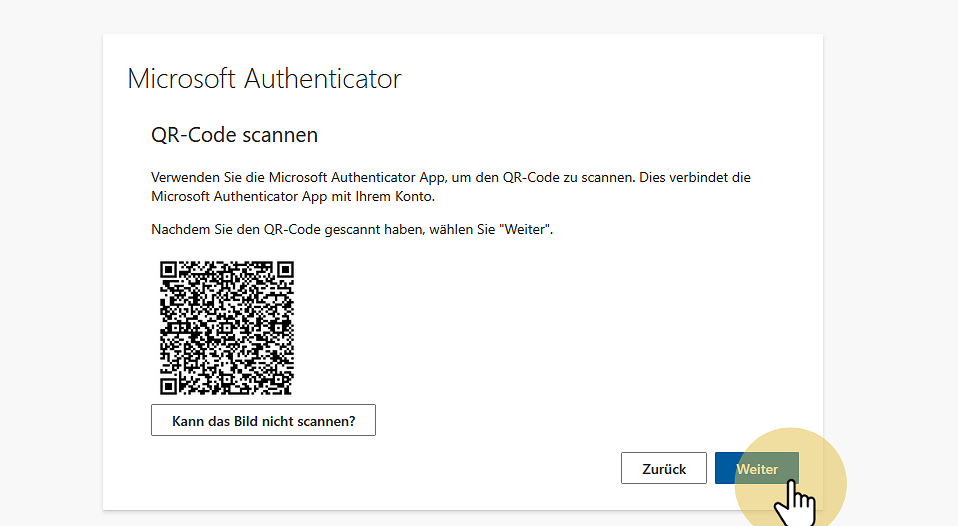Click the QR code's top-left finder square

click(169, 270)
